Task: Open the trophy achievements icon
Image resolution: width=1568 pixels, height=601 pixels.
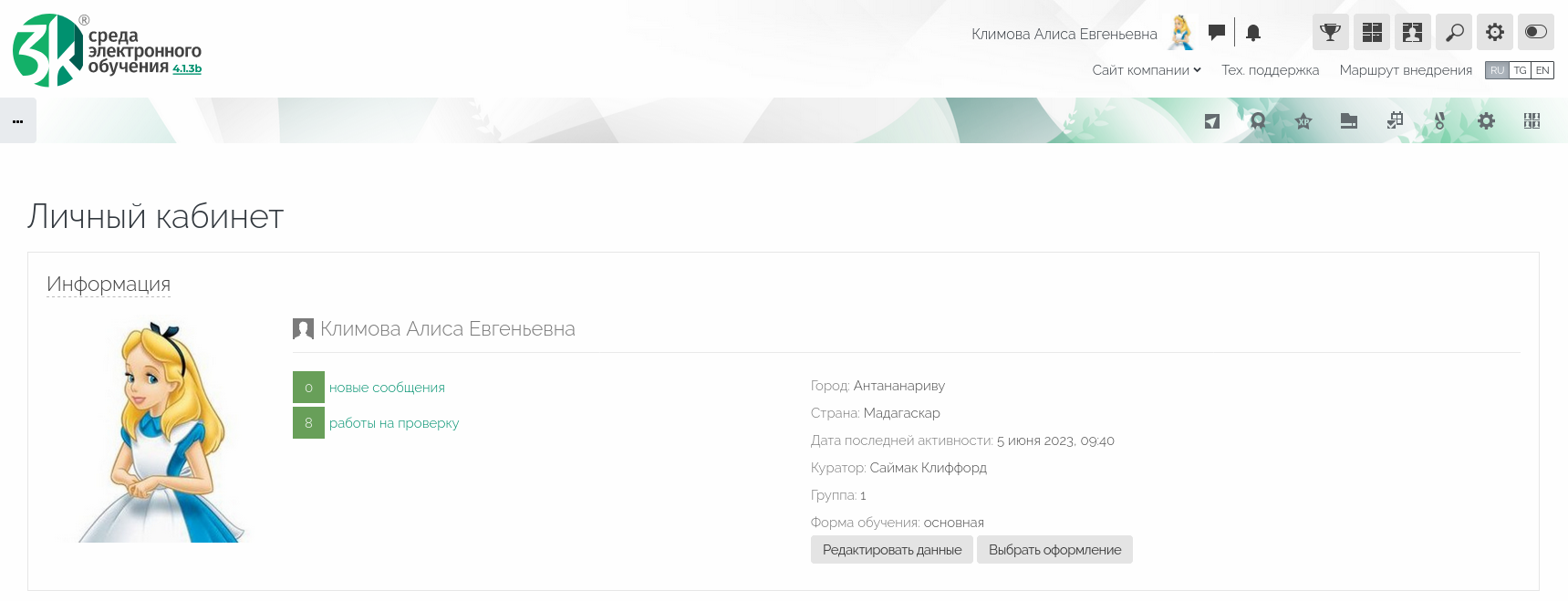Action: [x=1330, y=33]
